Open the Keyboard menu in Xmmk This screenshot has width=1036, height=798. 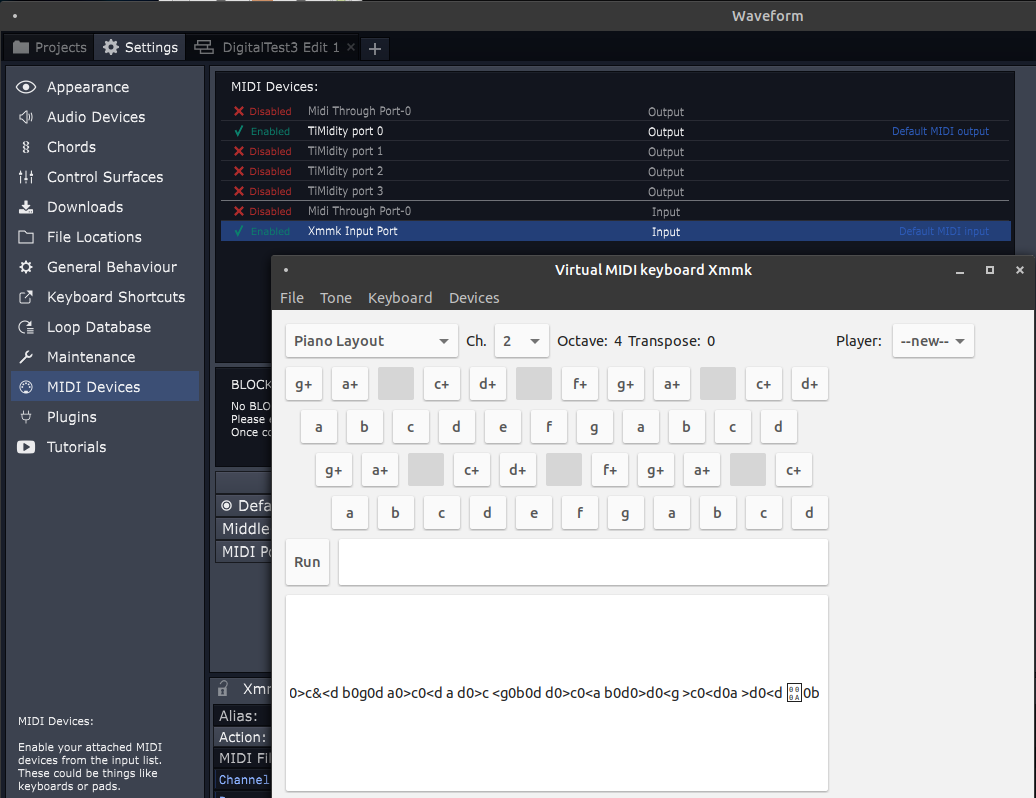[x=400, y=298]
